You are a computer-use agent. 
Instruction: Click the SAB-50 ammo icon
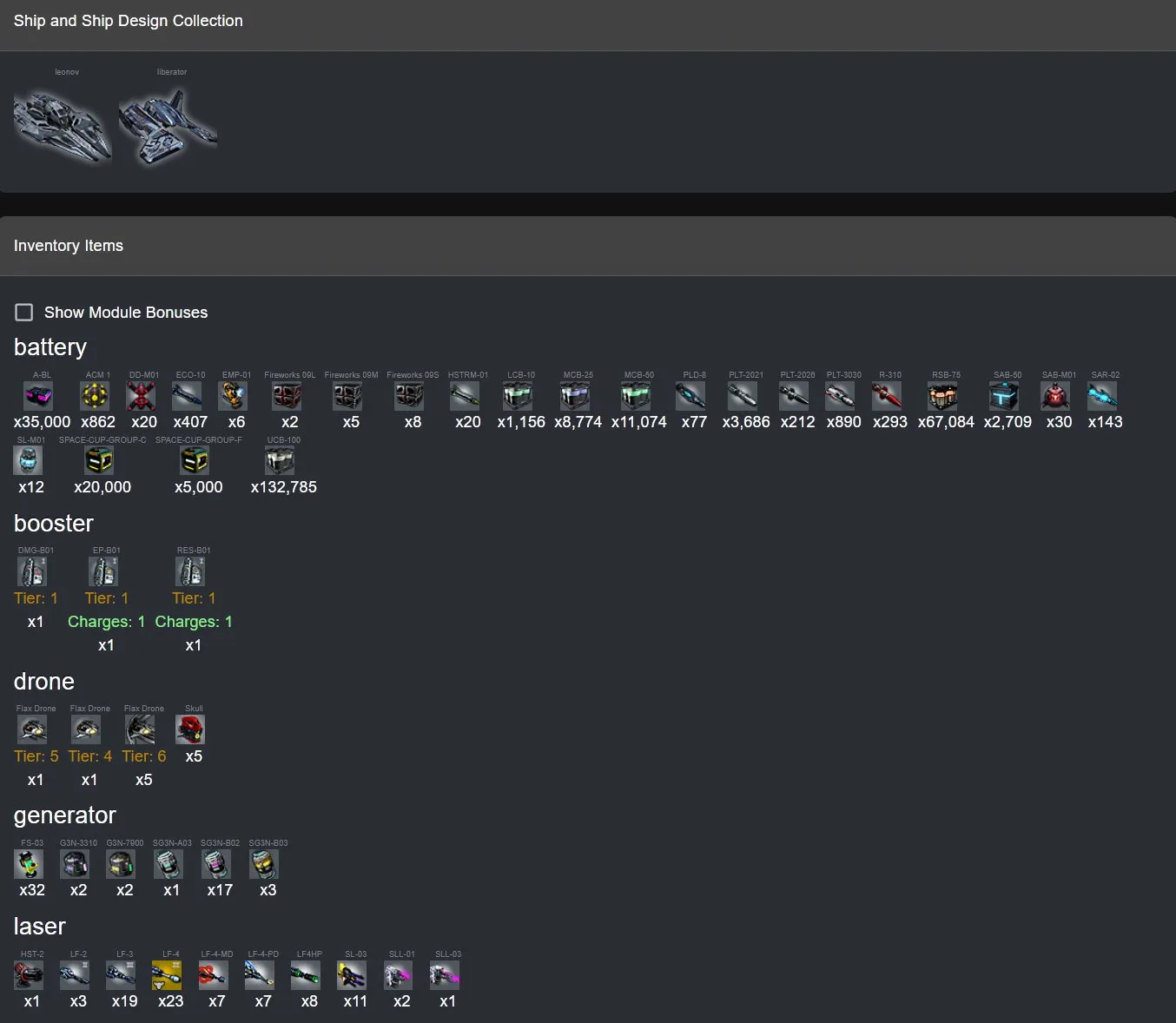1004,396
